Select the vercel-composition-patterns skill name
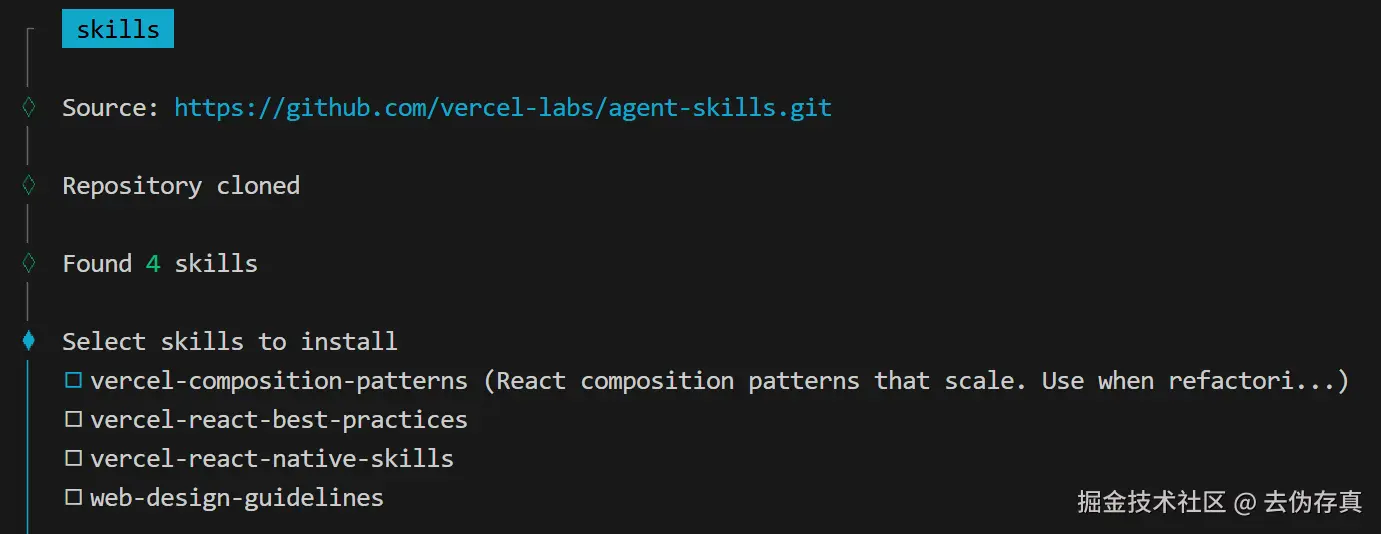The height and width of the screenshot is (534, 1381). click(x=278, y=381)
